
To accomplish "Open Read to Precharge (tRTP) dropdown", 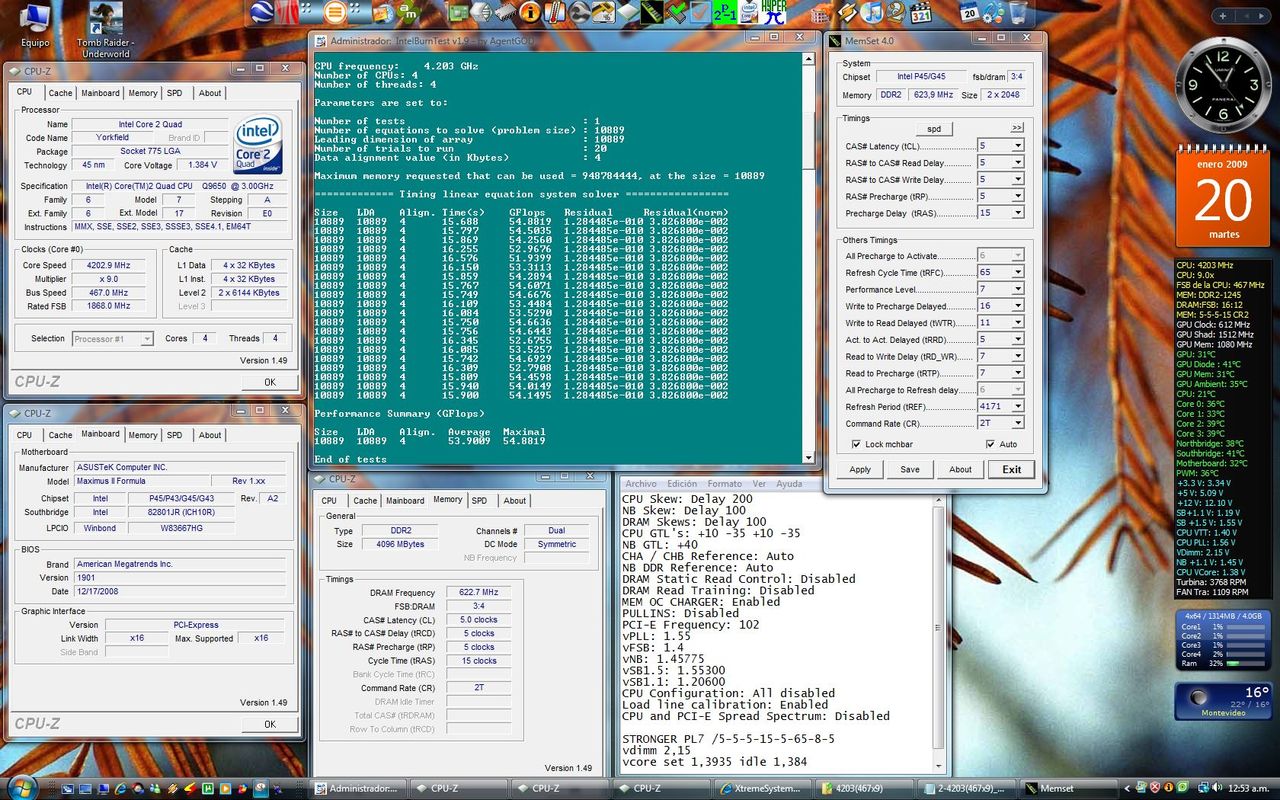I will coord(1001,373).
